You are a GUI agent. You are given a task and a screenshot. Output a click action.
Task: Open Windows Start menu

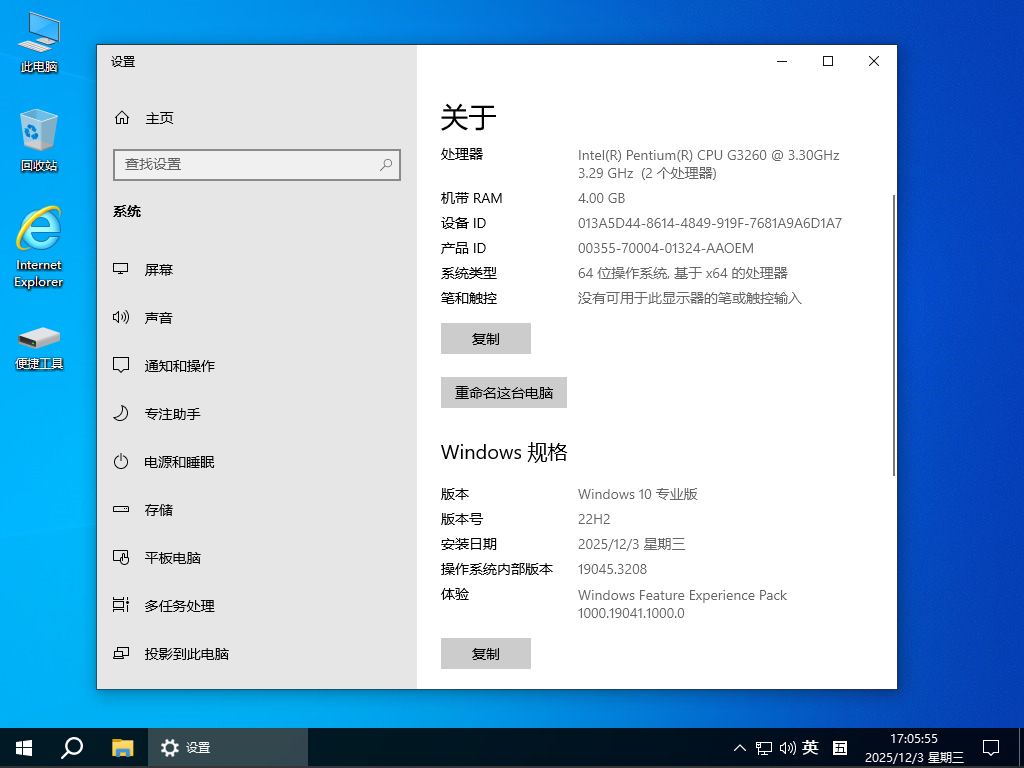(24, 747)
